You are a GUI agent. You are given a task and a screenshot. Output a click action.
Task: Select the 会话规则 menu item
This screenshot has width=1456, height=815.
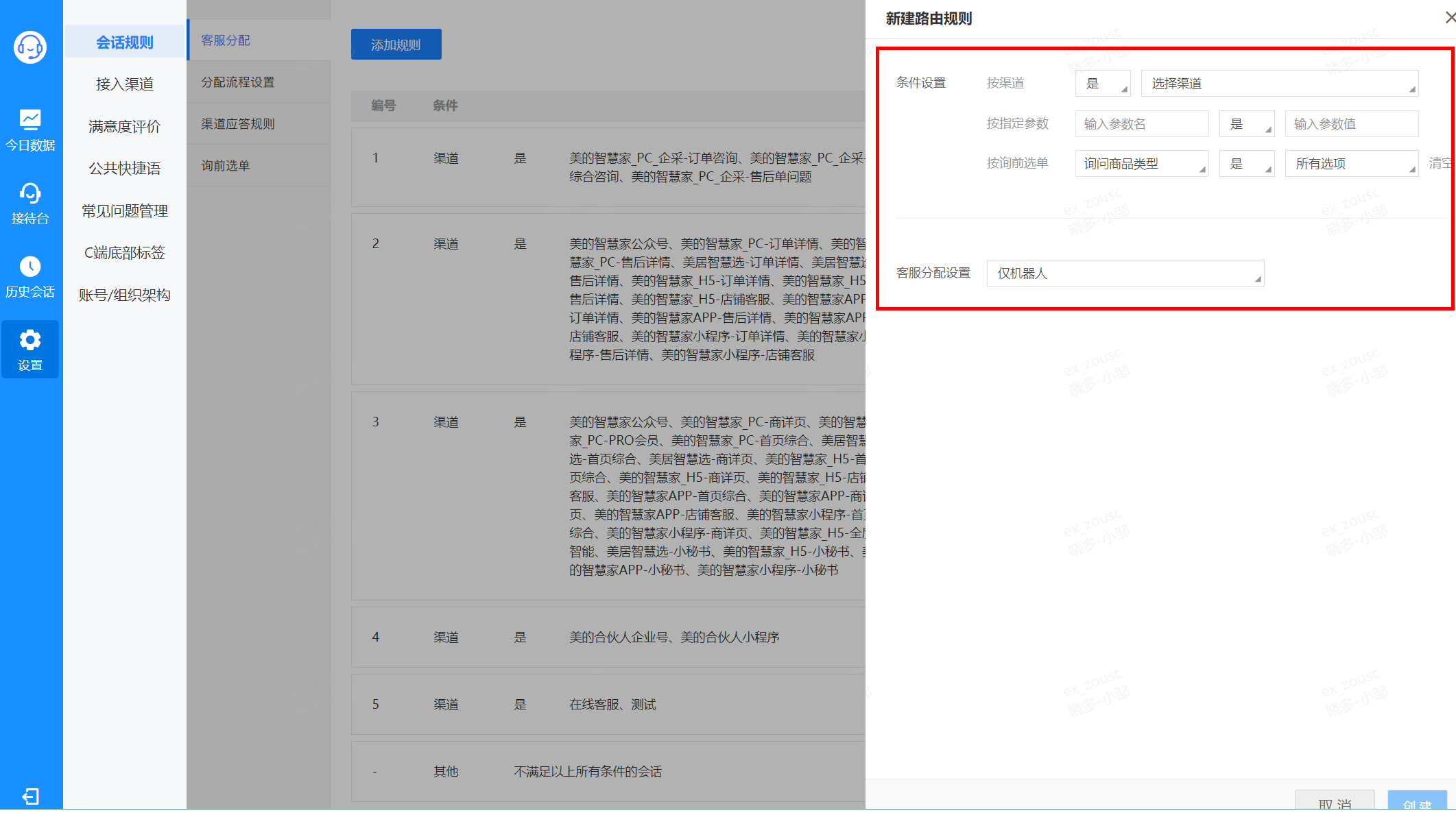pyautogui.click(x=125, y=42)
